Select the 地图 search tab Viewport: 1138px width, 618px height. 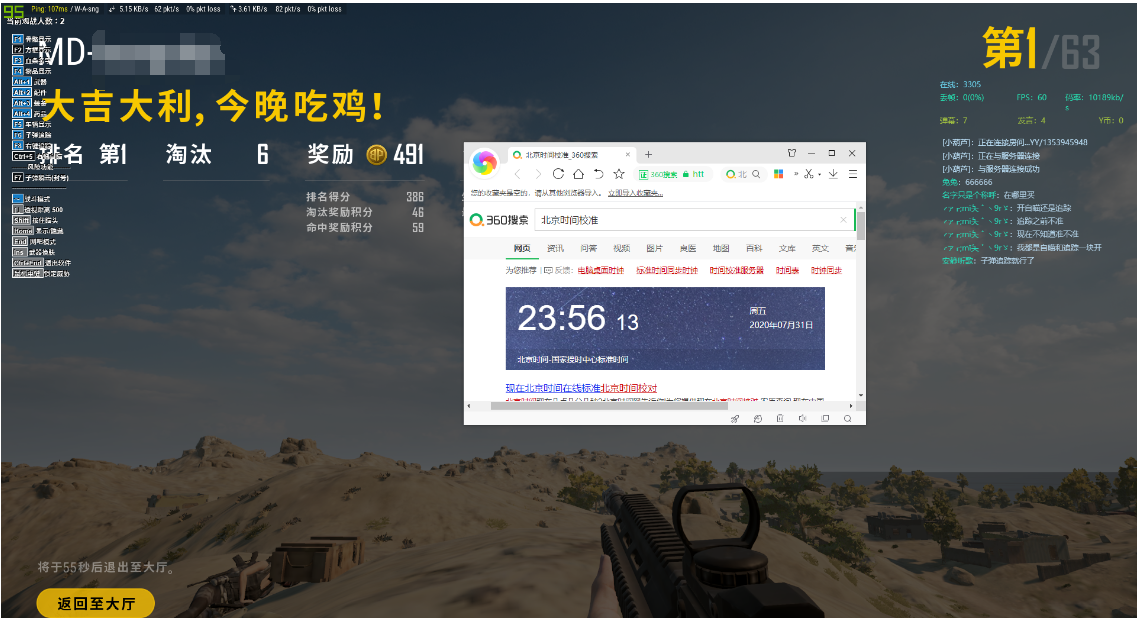point(721,248)
